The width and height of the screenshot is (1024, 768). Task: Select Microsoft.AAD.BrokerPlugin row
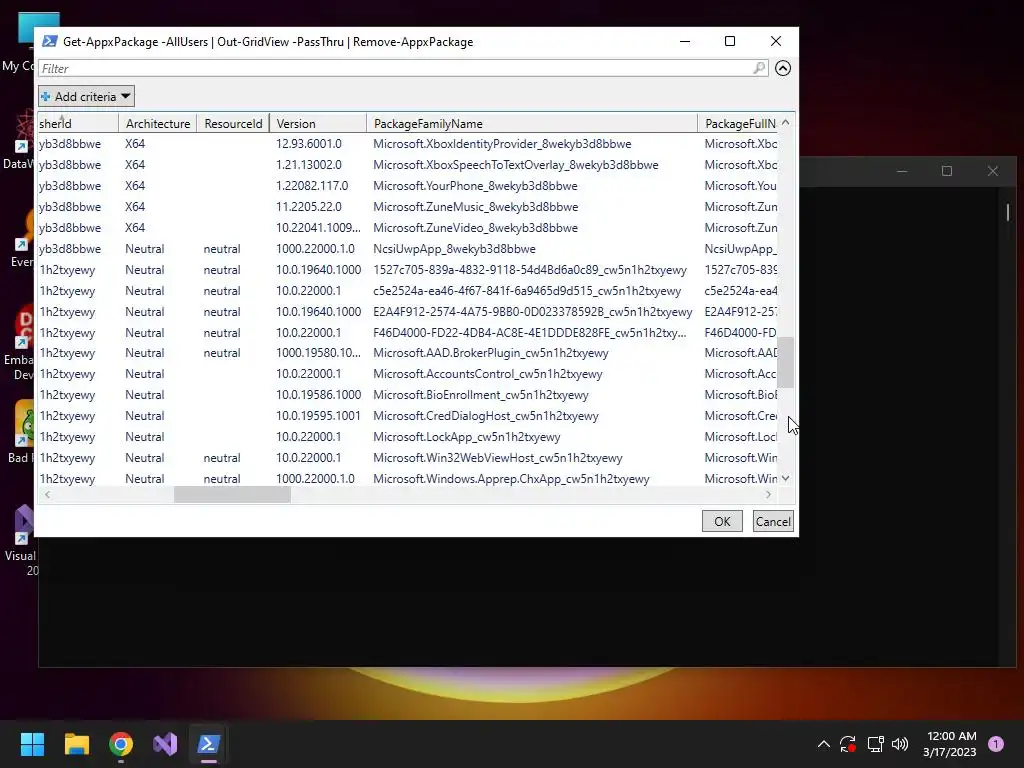(x=408, y=353)
